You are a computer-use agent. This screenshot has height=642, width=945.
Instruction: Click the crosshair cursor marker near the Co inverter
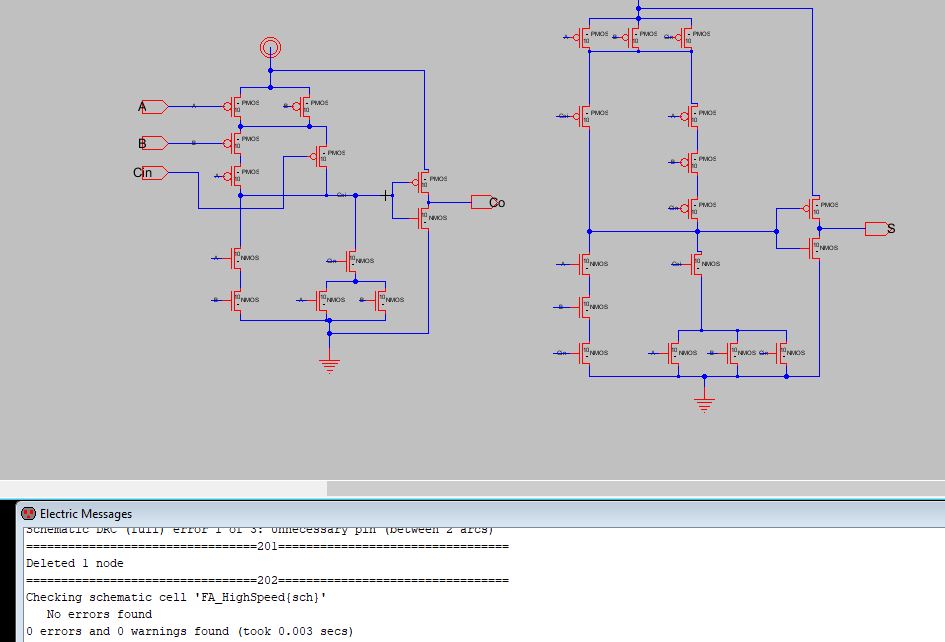click(x=388, y=196)
